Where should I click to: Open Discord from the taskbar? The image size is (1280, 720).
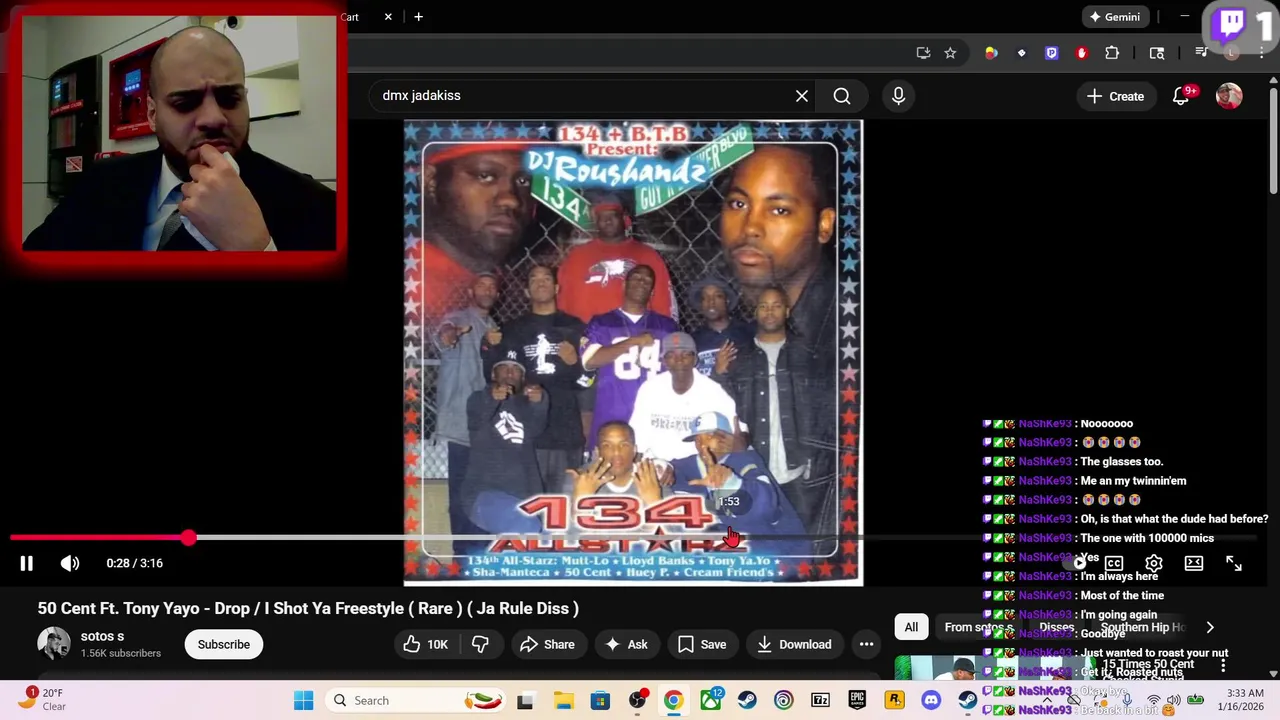tap(931, 700)
